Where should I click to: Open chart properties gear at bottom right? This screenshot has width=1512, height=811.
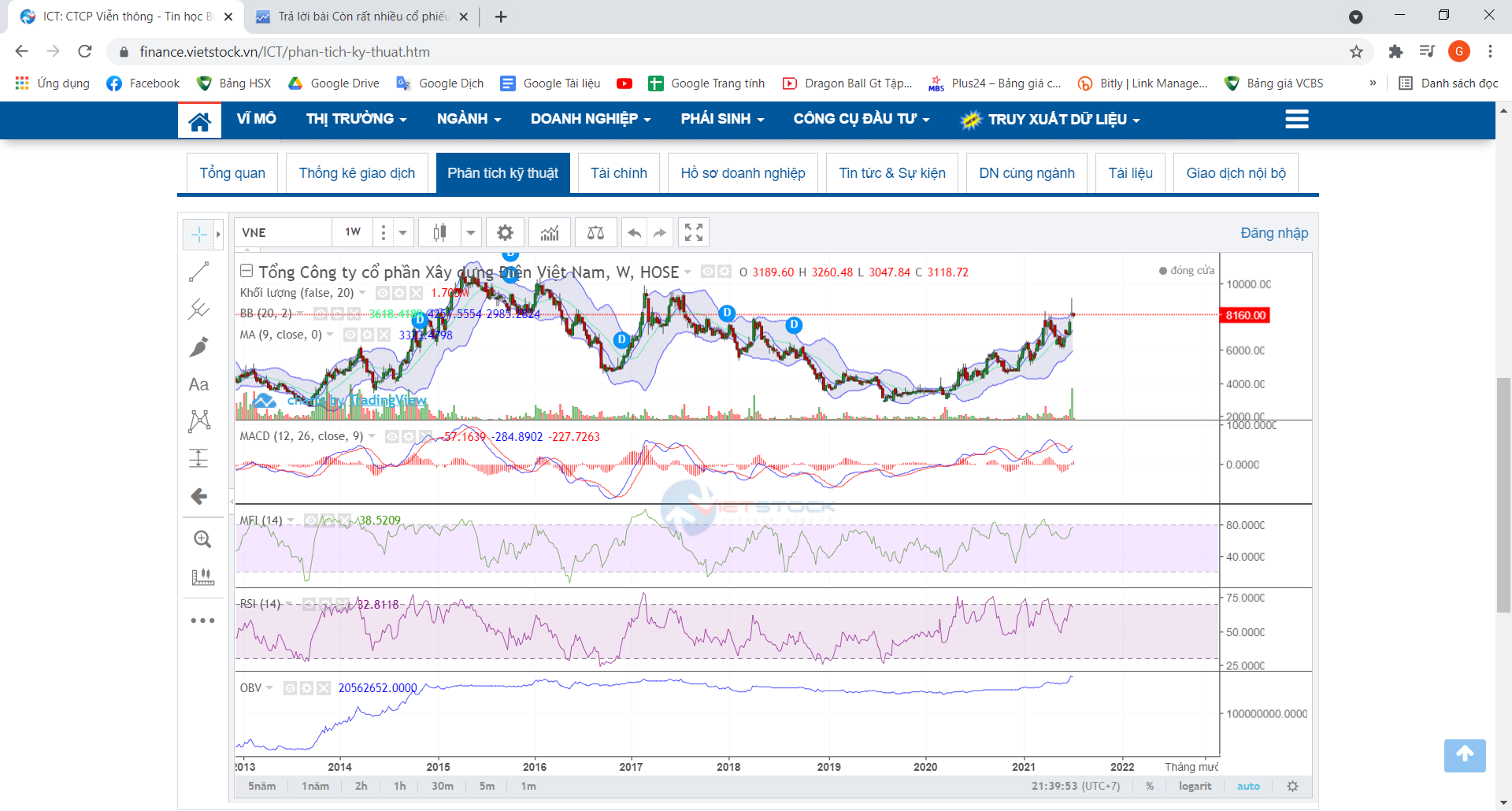click(1292, 786)
